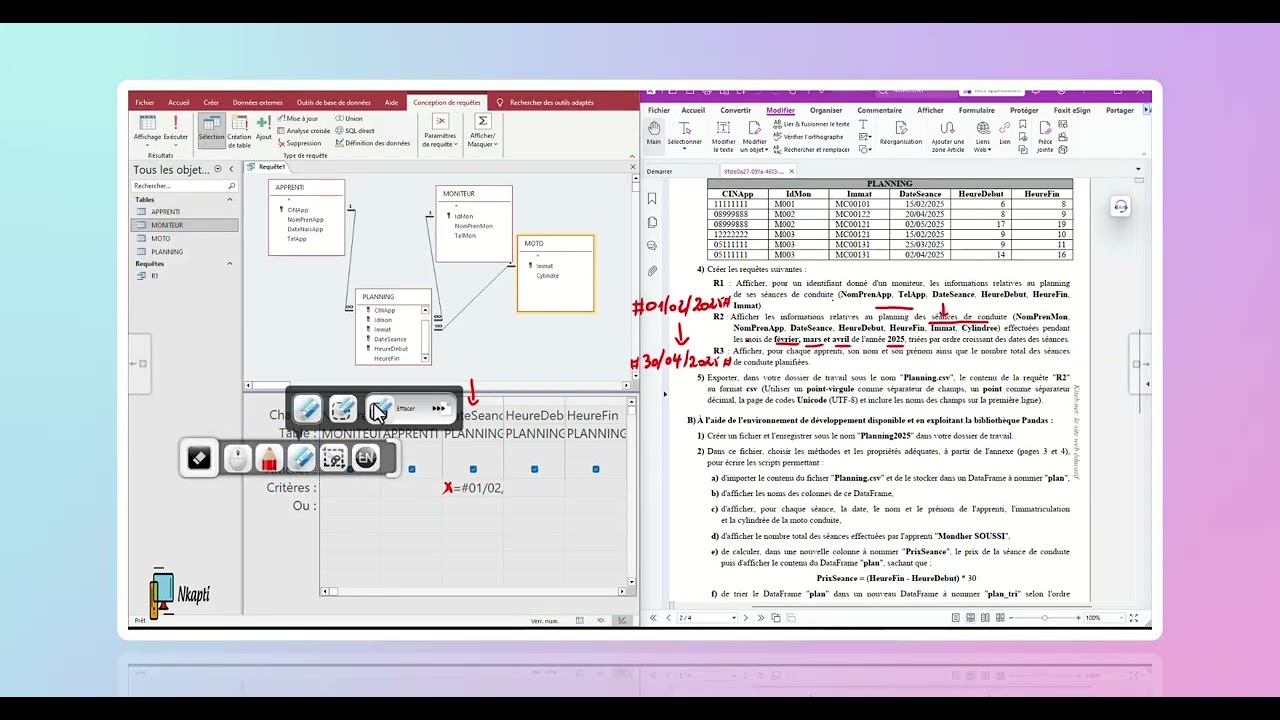Uncheck Afficher box for HeureFin column
Viewport: 1280px width, 720px height.
coord(596,469)
